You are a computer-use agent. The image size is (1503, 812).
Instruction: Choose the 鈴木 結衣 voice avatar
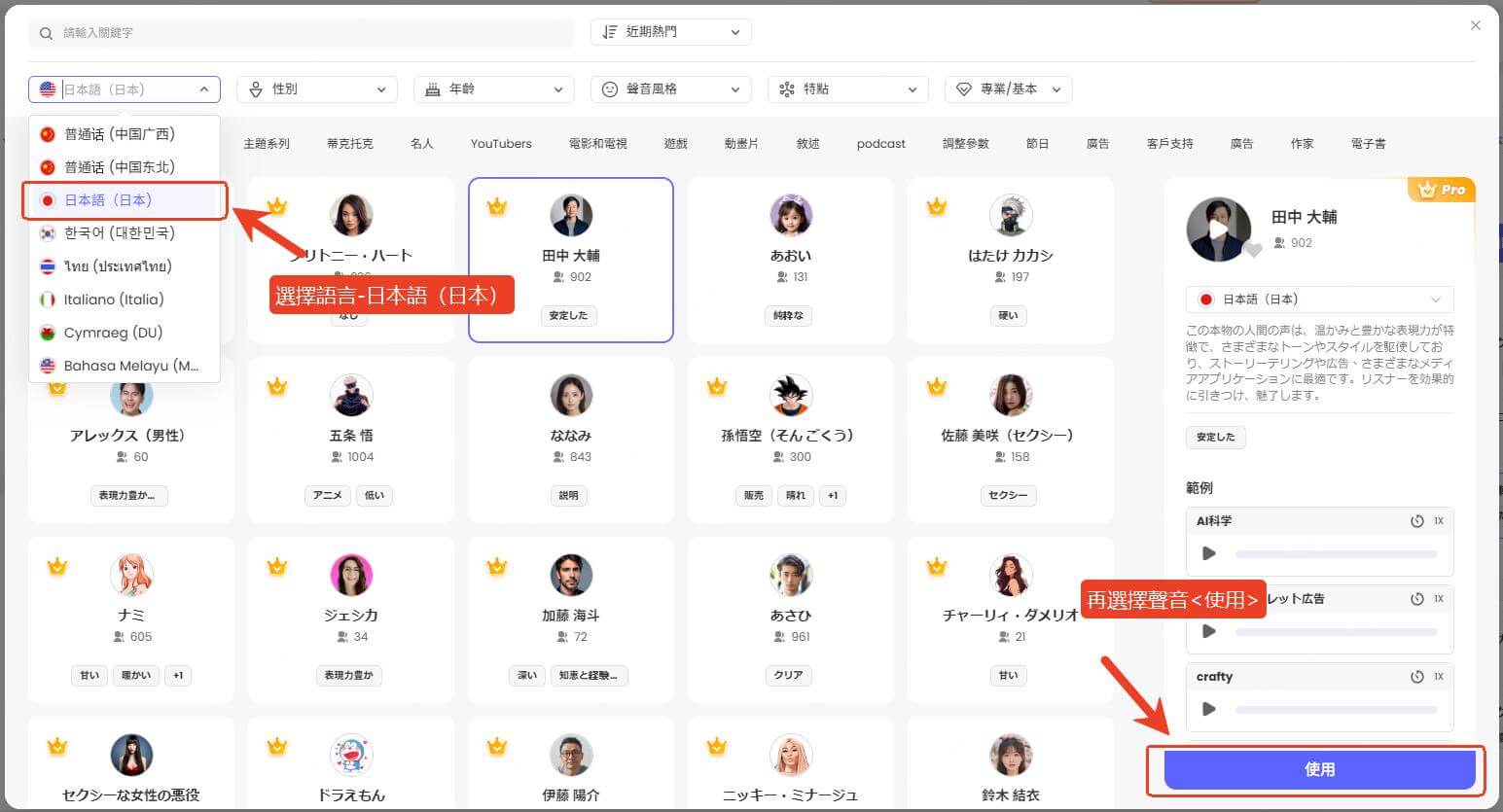click(x=1011, y=756)
